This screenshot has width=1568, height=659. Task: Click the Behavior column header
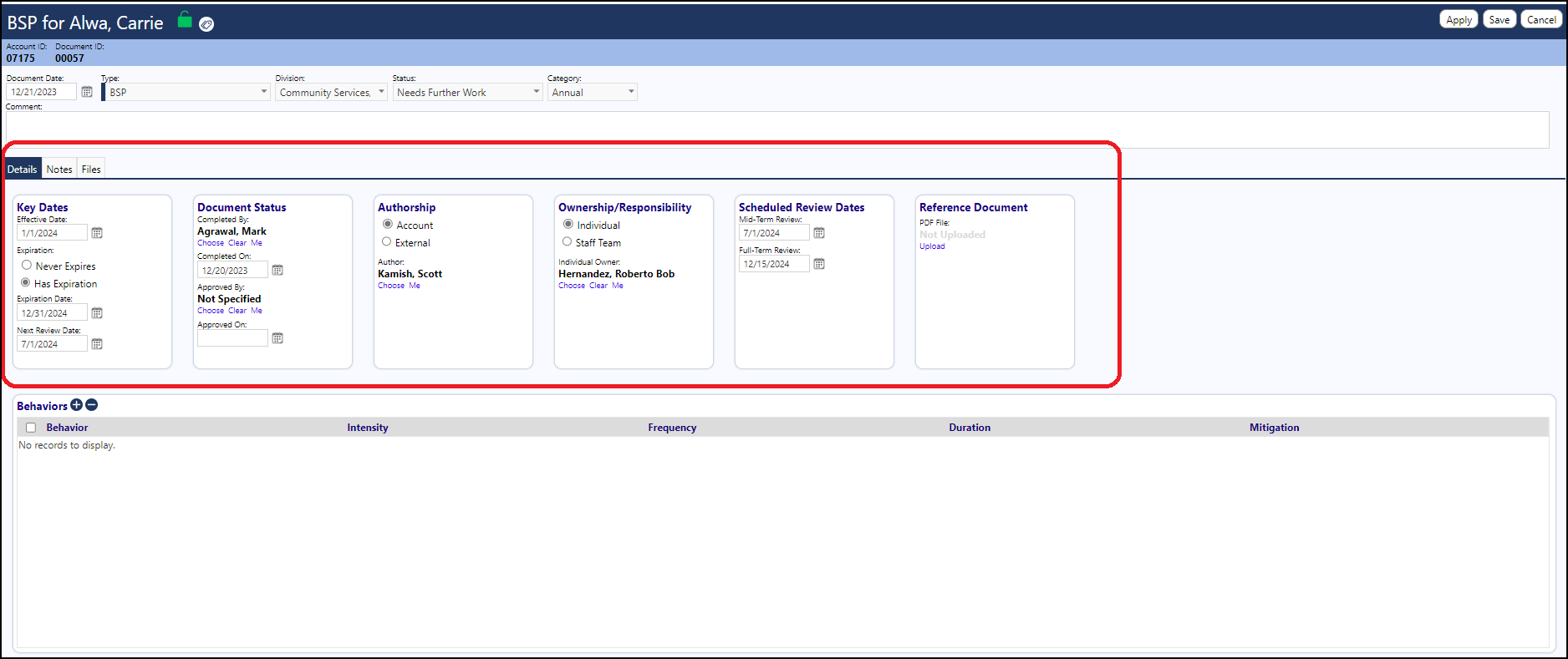pyautogui.click(x=67, y=428)
